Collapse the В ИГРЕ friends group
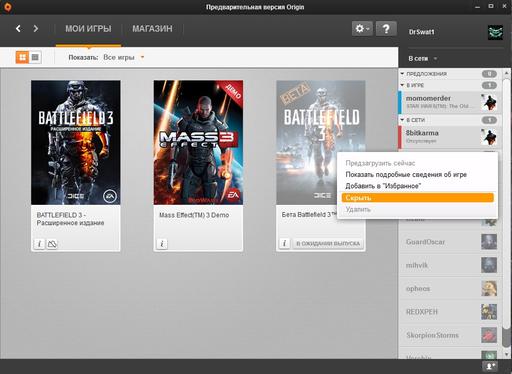 click(x=402, y=85)
